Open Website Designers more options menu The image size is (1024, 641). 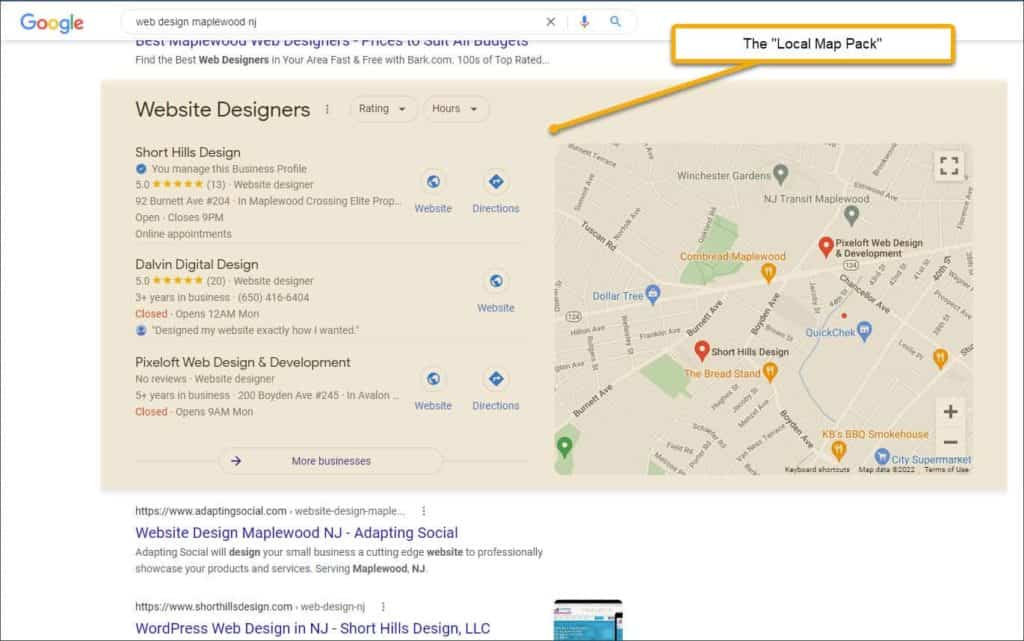click(x=327, y=110)
